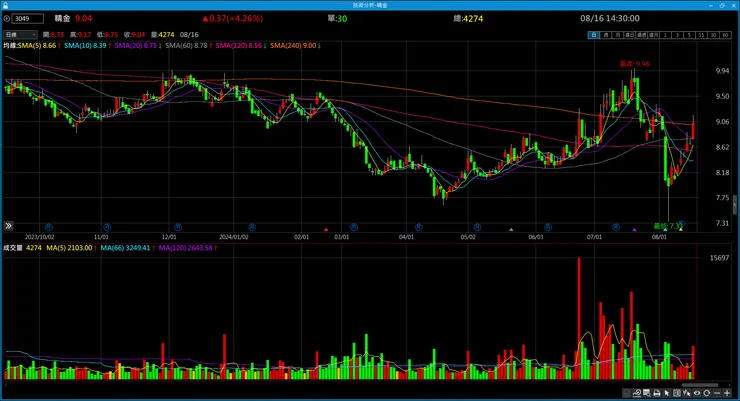Open the chart indicator tool icon
Viewport: 740px width, 401px height.
tap(637, 393)
